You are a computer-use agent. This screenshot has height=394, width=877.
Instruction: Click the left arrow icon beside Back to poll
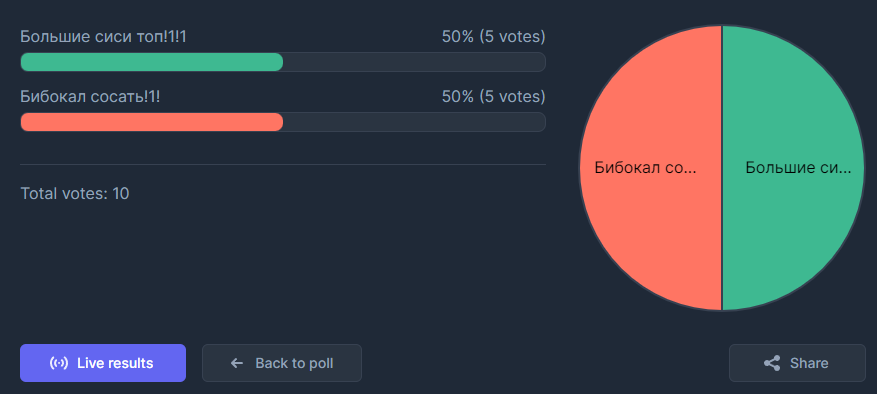coord(237,363)
